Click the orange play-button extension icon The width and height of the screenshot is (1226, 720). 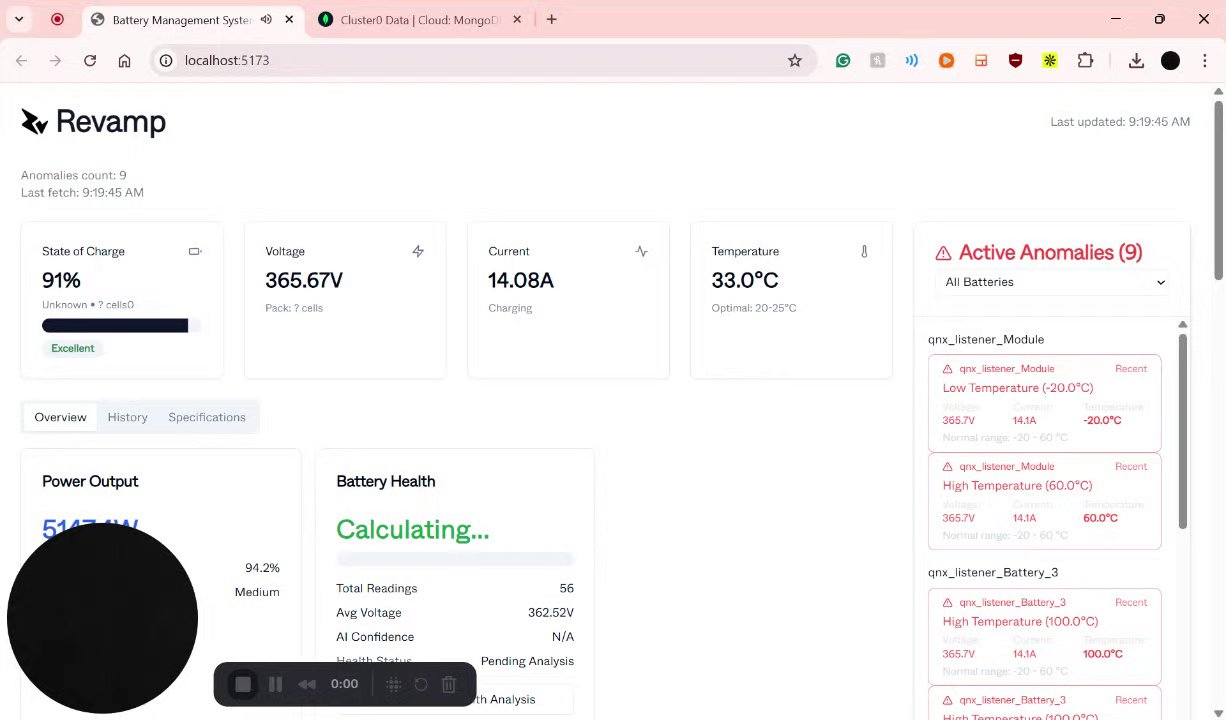pos(946,61)
